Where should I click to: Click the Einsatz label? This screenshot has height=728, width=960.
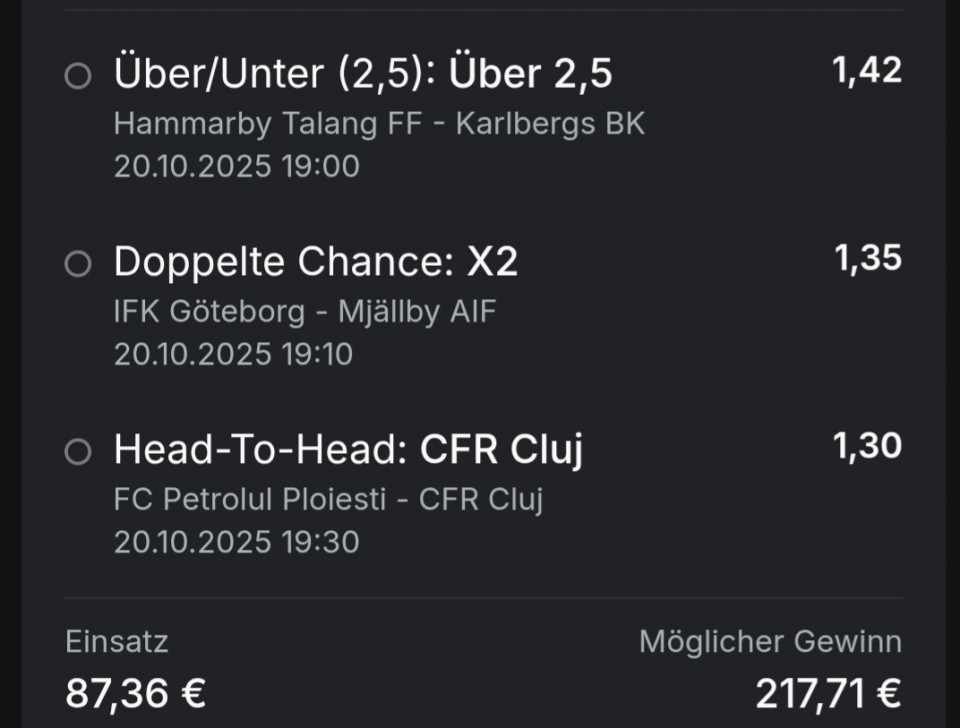[117, 641]
